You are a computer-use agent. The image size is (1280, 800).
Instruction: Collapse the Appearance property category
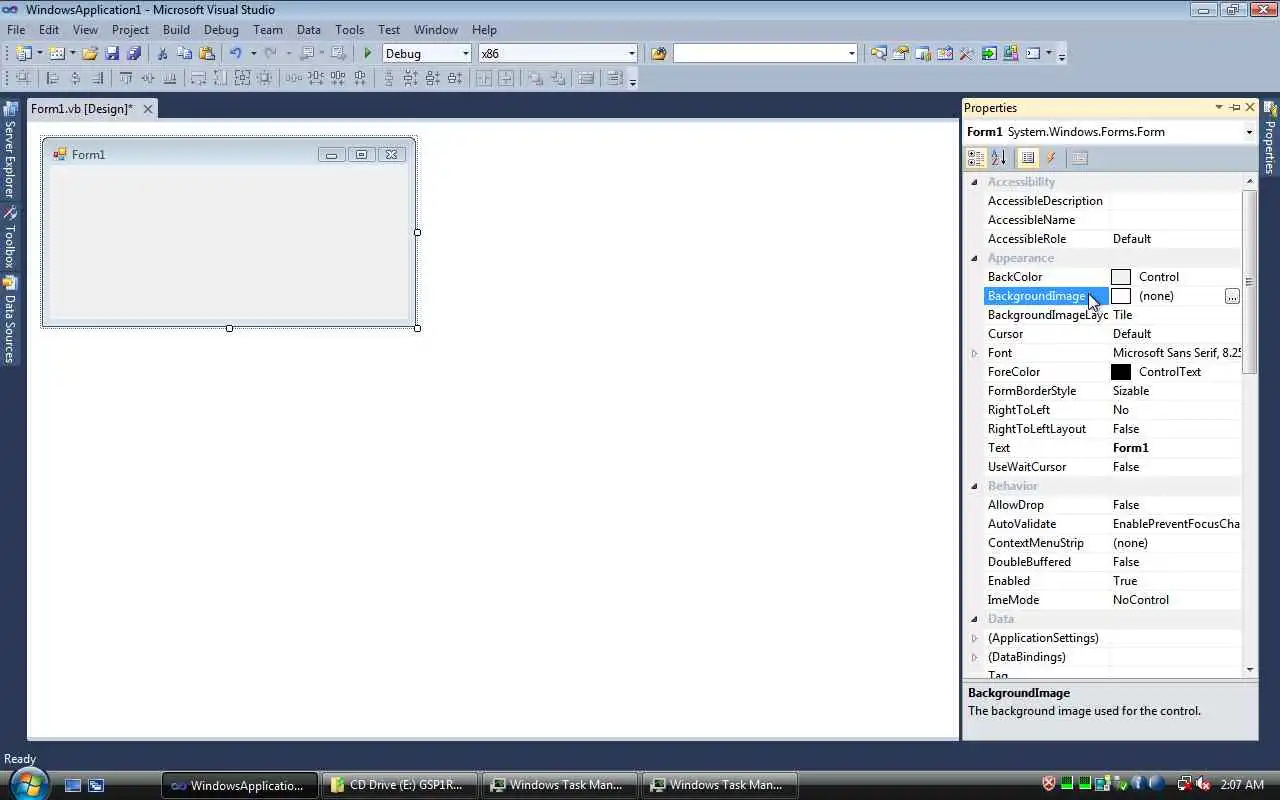975,258
